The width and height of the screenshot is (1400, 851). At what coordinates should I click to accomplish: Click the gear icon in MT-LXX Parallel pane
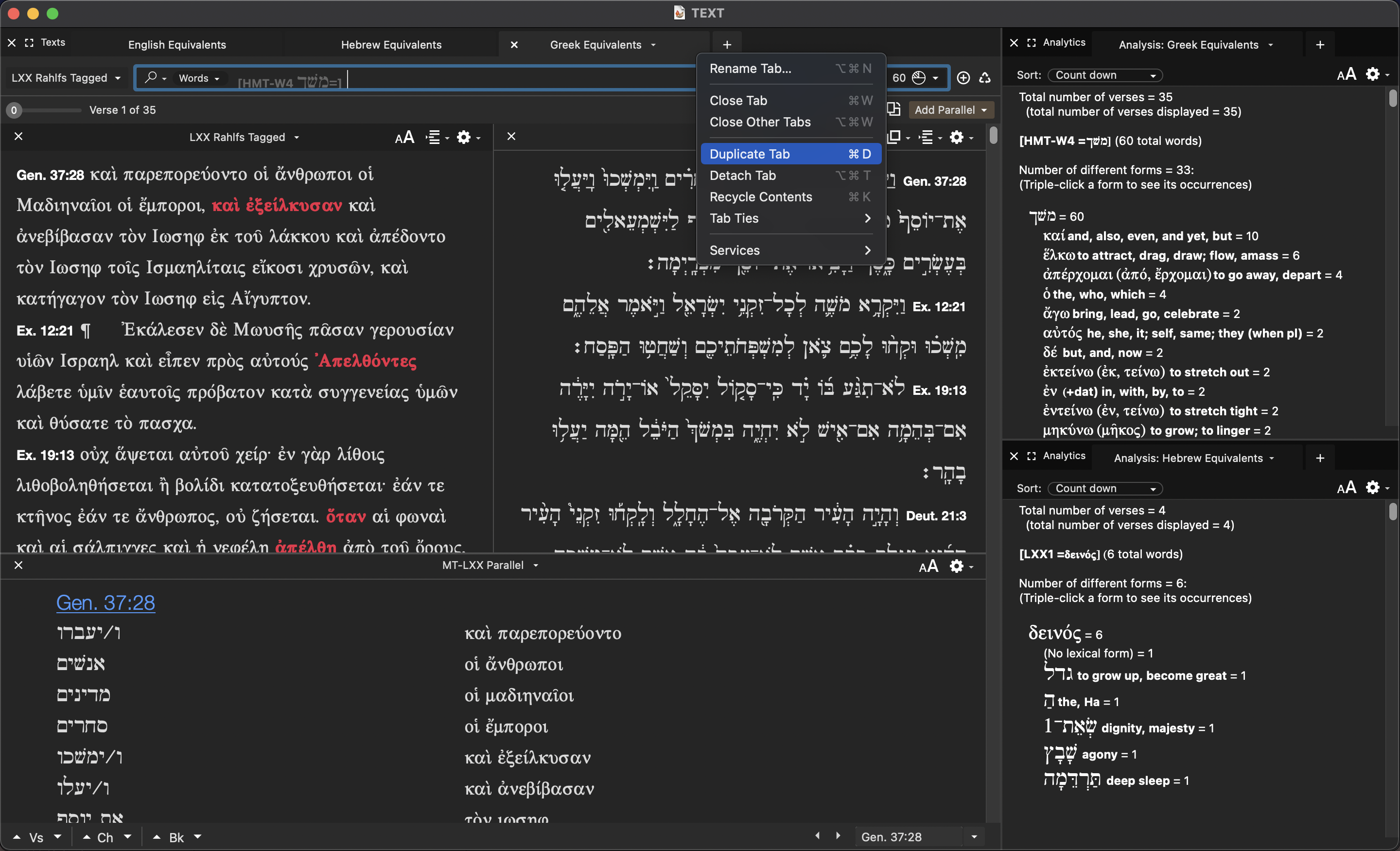pos(957,566)
